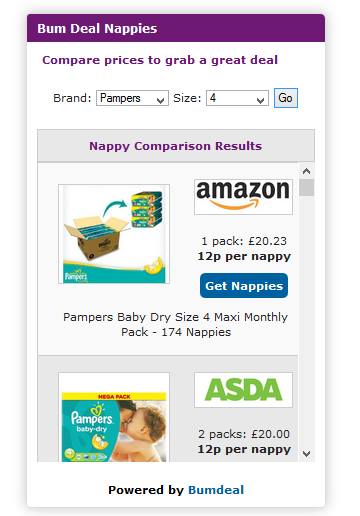
Task: Click the Brand dropdown arrow
Action: [x=161, y=100]
